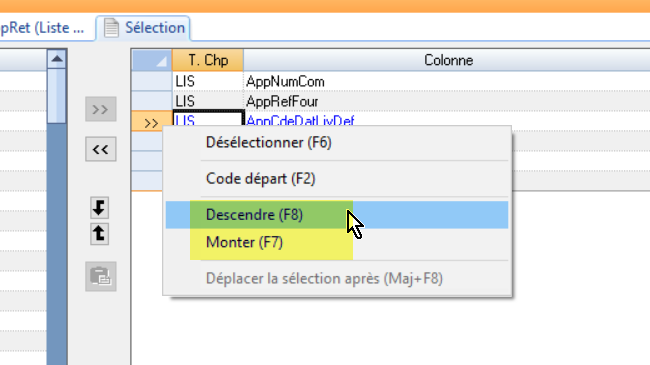
Task: Click the Sélection tab document icon
Action: (x=111, y=28)
